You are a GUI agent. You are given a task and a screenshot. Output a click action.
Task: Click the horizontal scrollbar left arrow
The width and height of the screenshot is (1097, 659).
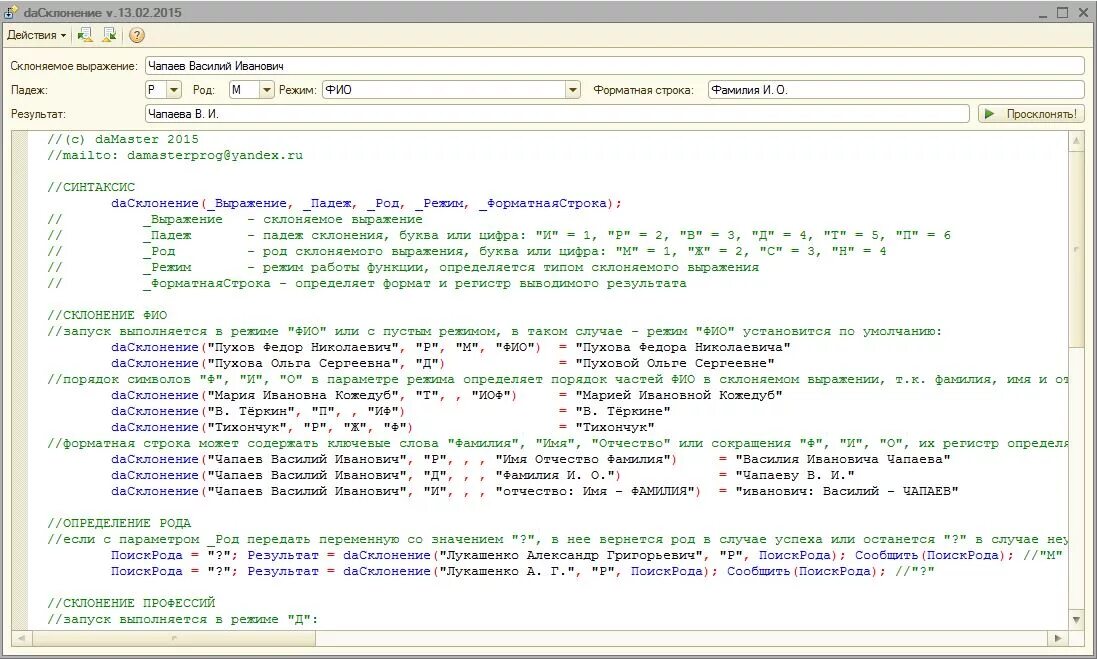[21, 638]
